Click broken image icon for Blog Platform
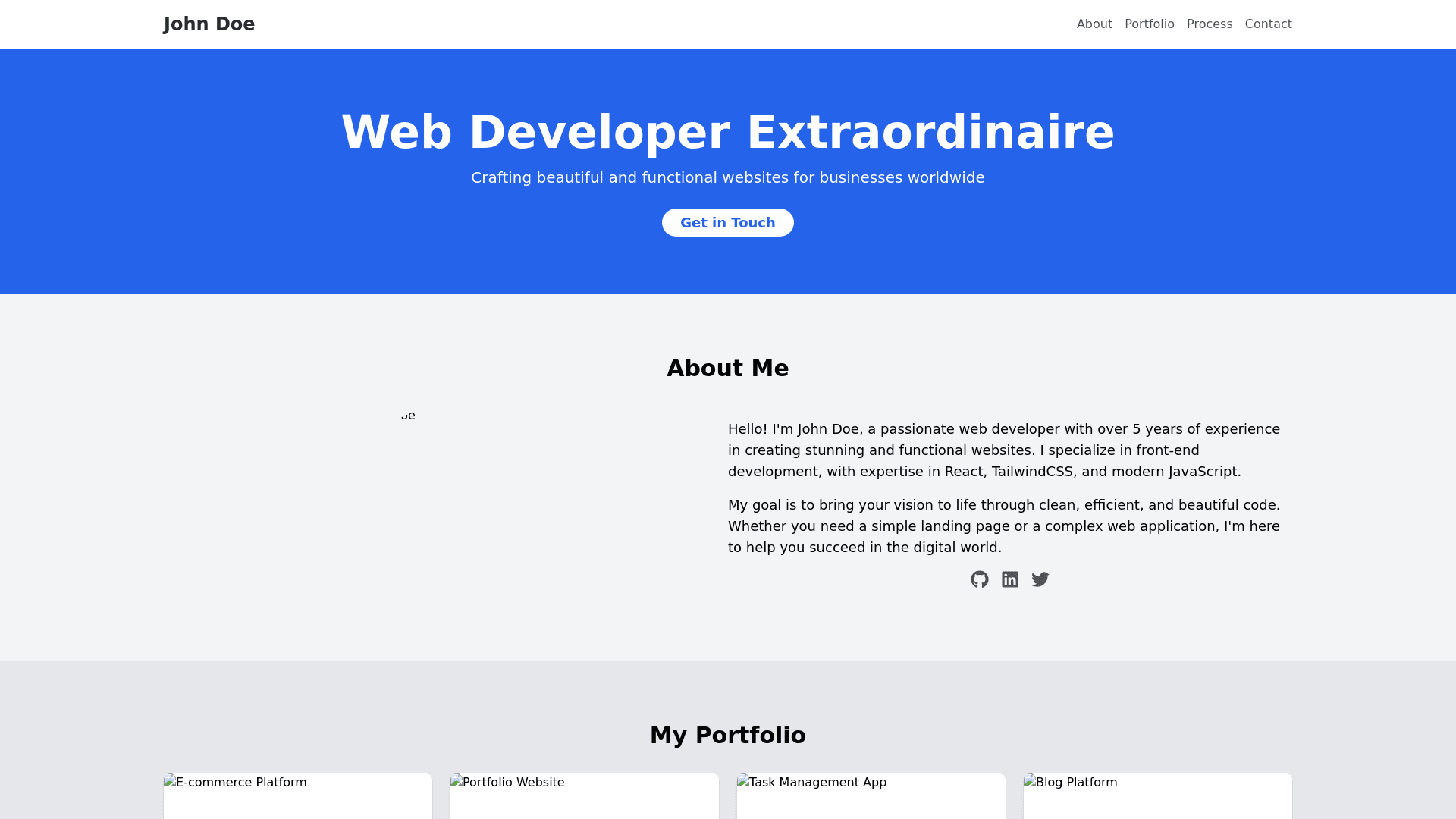The image size is (1456, 819). click(x=1031, y=781)
